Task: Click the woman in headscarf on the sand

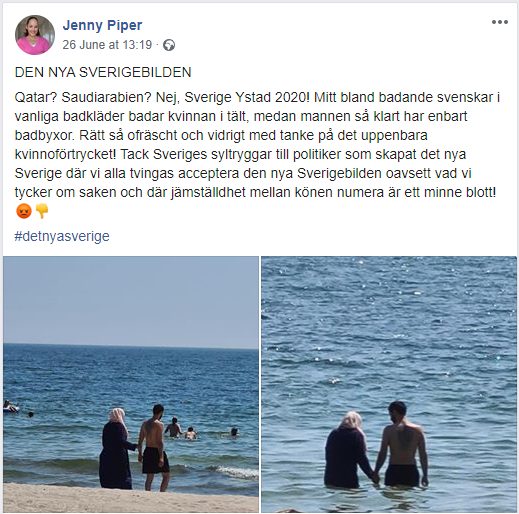Action: (115, 448)
